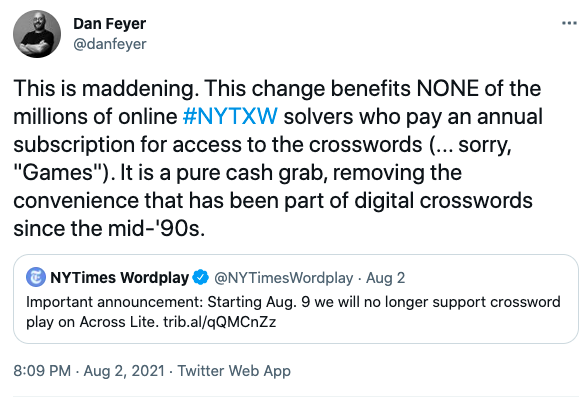Screen dimensions: 588x401
Task: Click the 8:09 PM timestamp
Action: pyautogui.click(x=42, y=371)
